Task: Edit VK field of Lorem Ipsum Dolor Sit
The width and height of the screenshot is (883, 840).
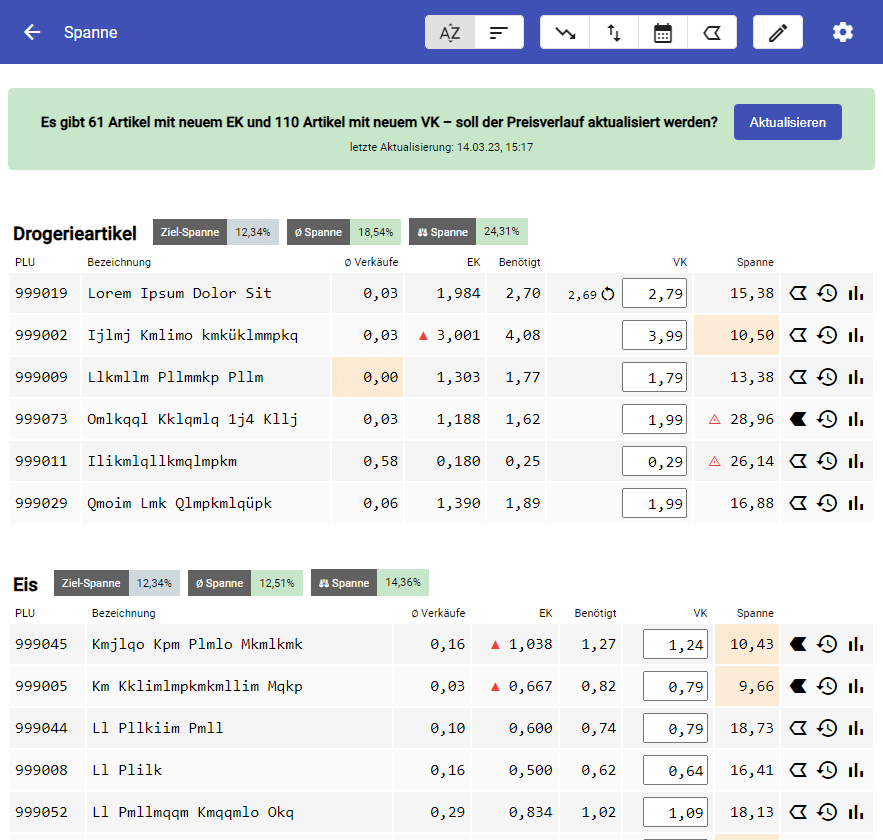Action: pyautogui.click(x=654, y=293)
